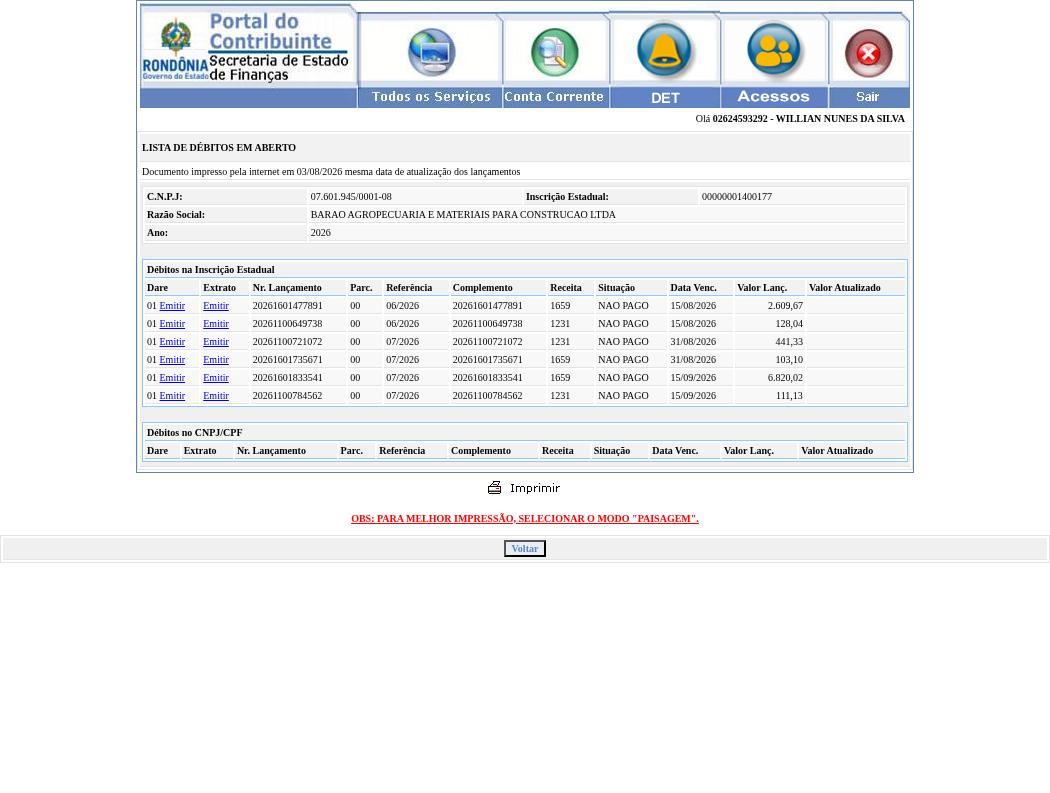Click the red Sair exit icon

point(869,53)
